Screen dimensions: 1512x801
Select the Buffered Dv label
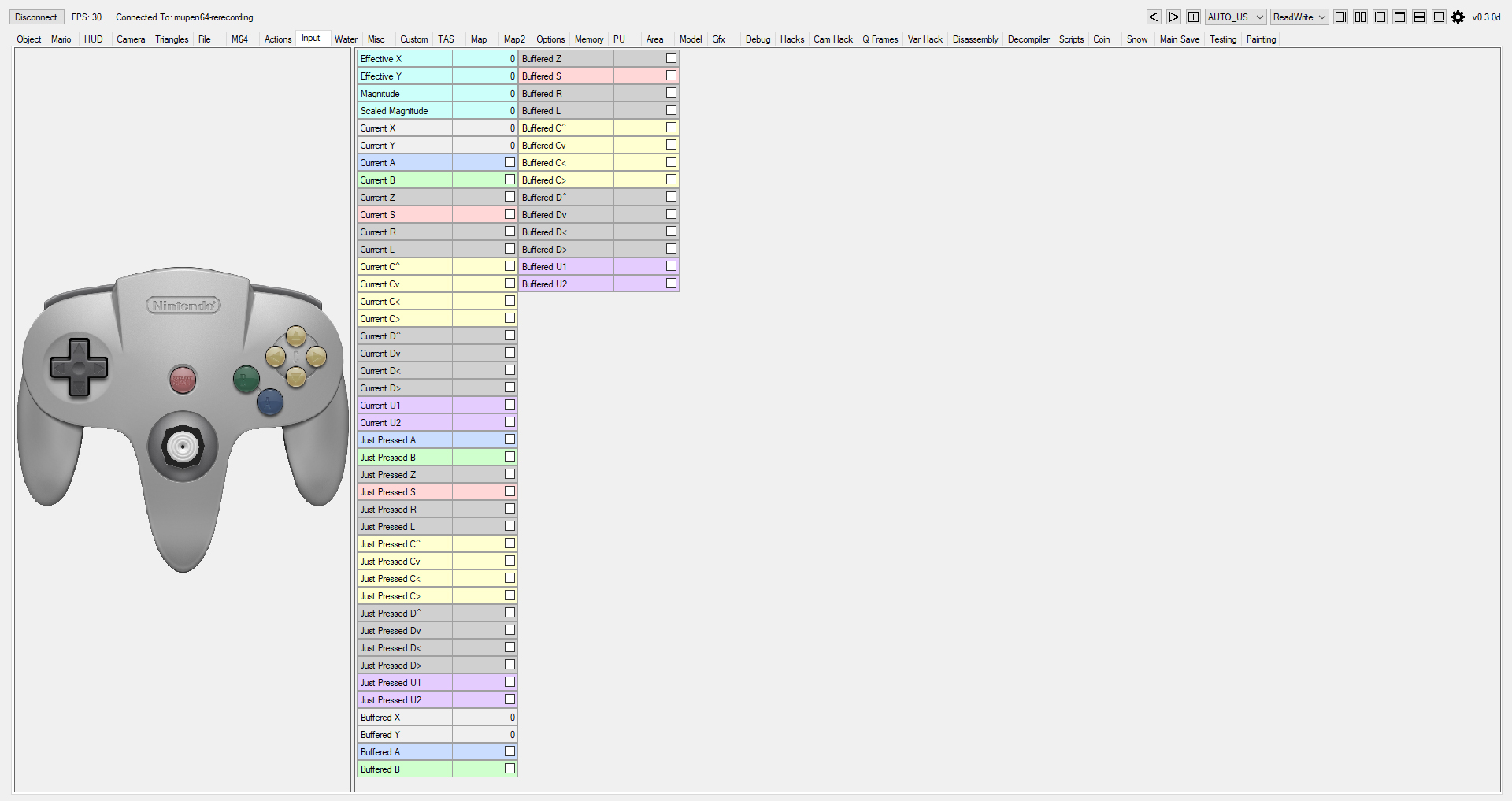pos(544,215)
